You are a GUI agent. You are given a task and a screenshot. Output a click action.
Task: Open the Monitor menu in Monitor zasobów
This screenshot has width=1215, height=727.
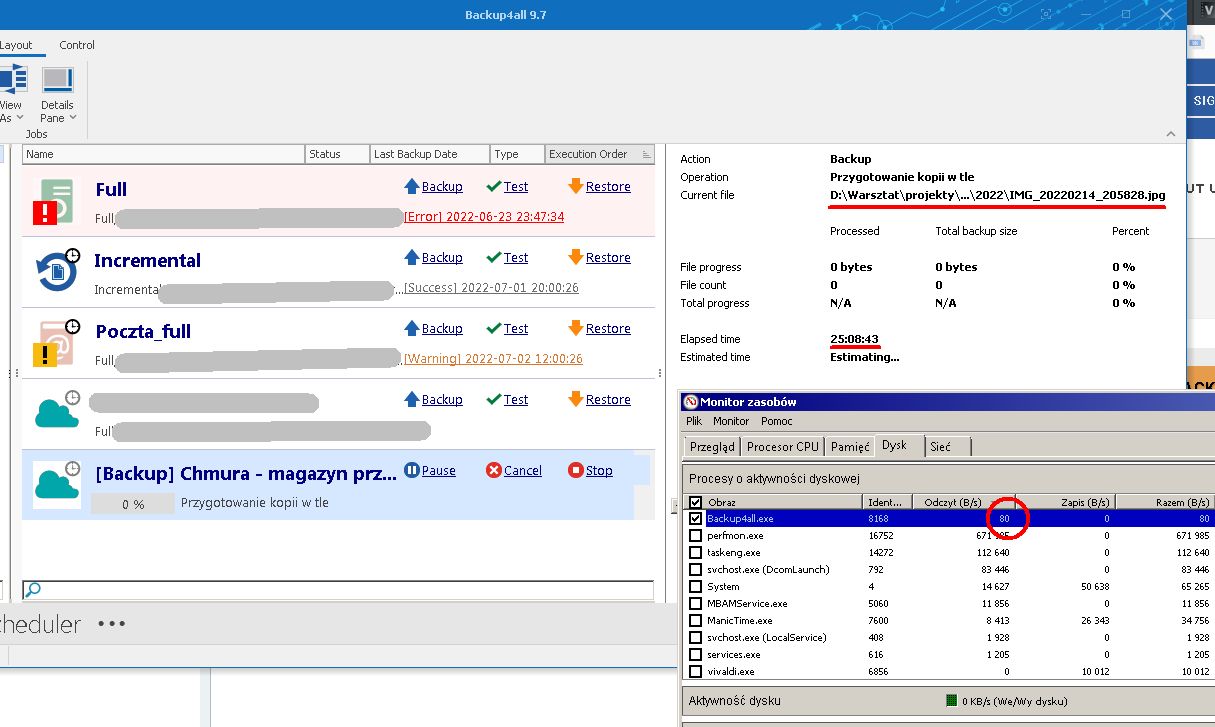tap(732, 421)
